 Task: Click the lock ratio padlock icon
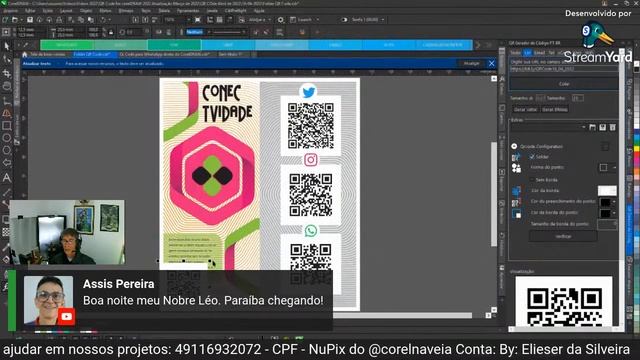click(111, 32)
